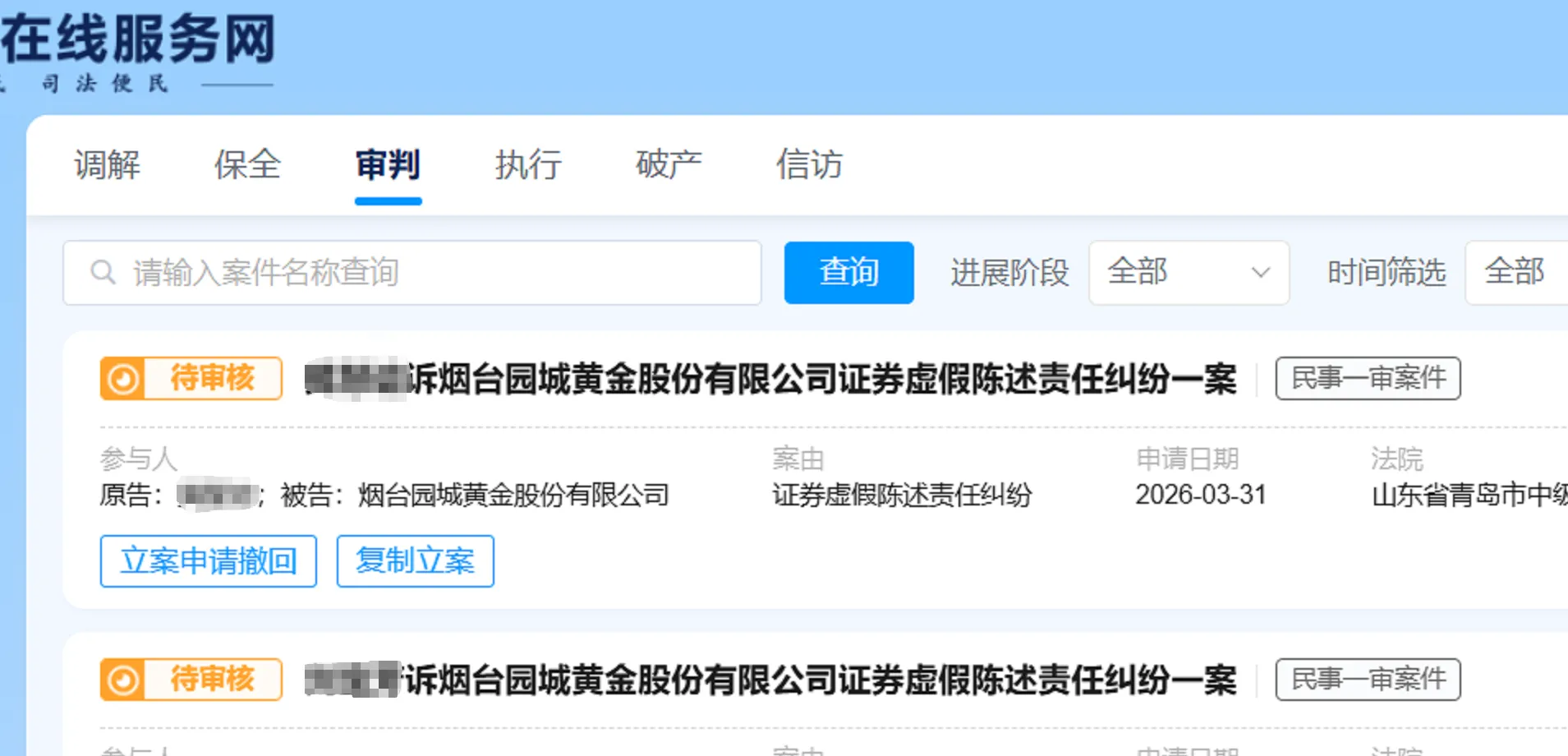Viewport: 1568px width, 756px height.
Task: Select the 审判 tab
Action: [x=388, y=164]
